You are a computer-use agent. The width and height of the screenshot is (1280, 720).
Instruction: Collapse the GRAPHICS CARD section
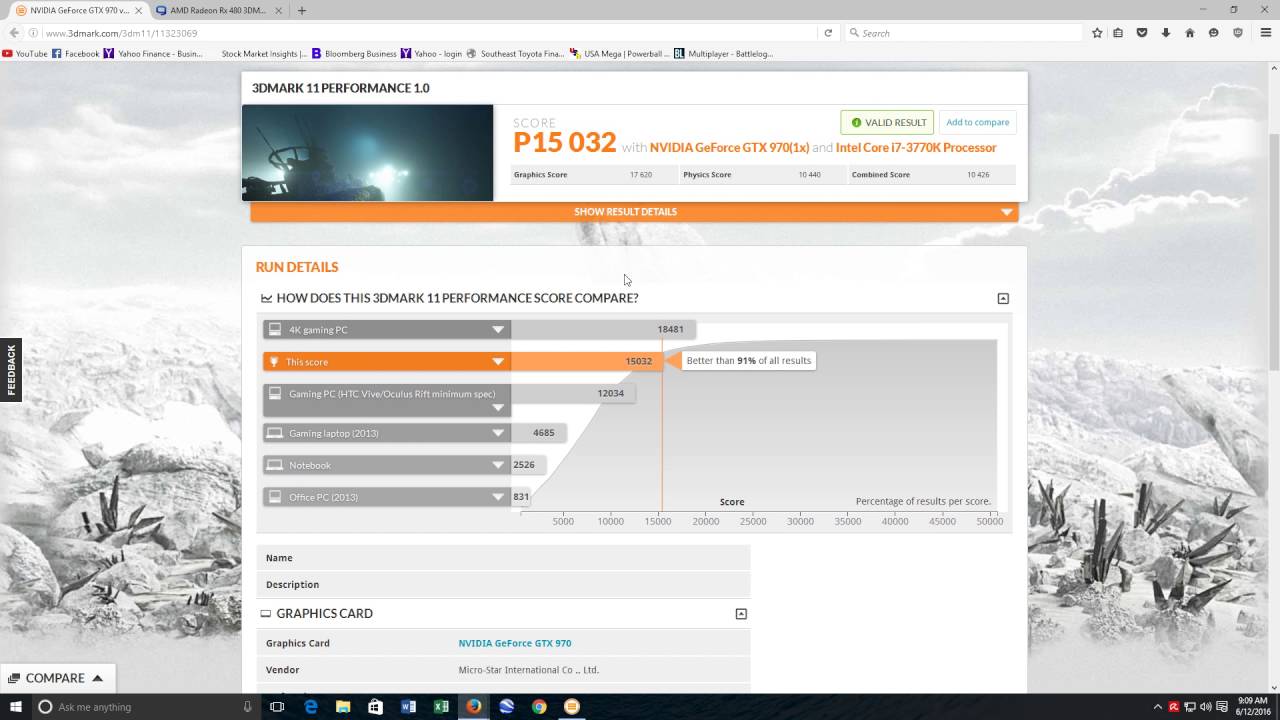pyautogui.click(x=741, y=614)
